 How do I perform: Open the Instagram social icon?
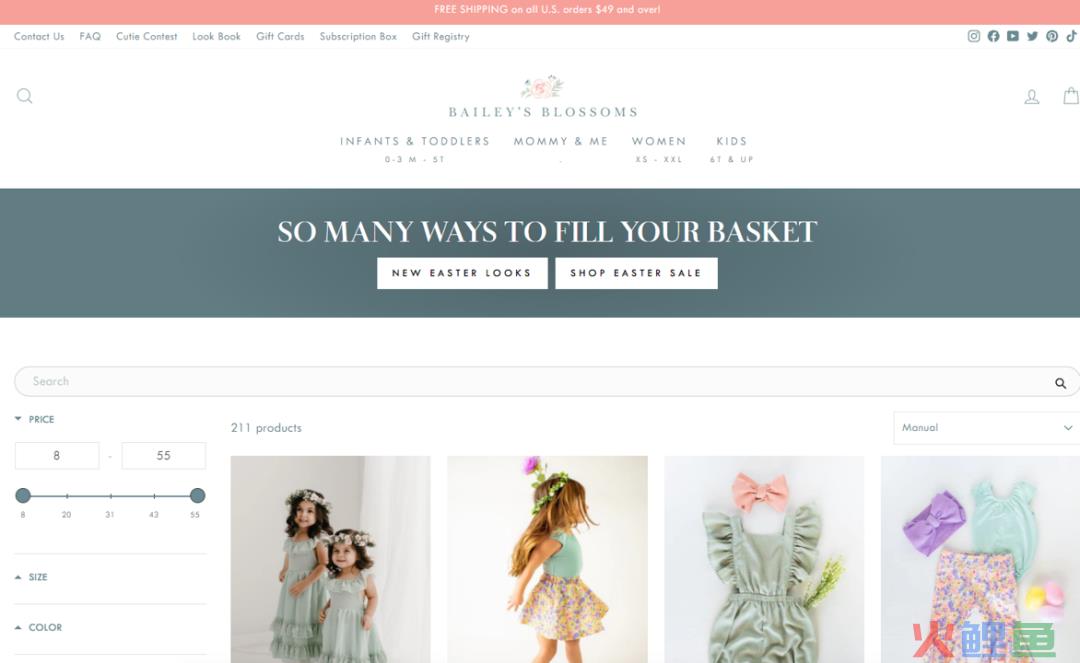973,36
